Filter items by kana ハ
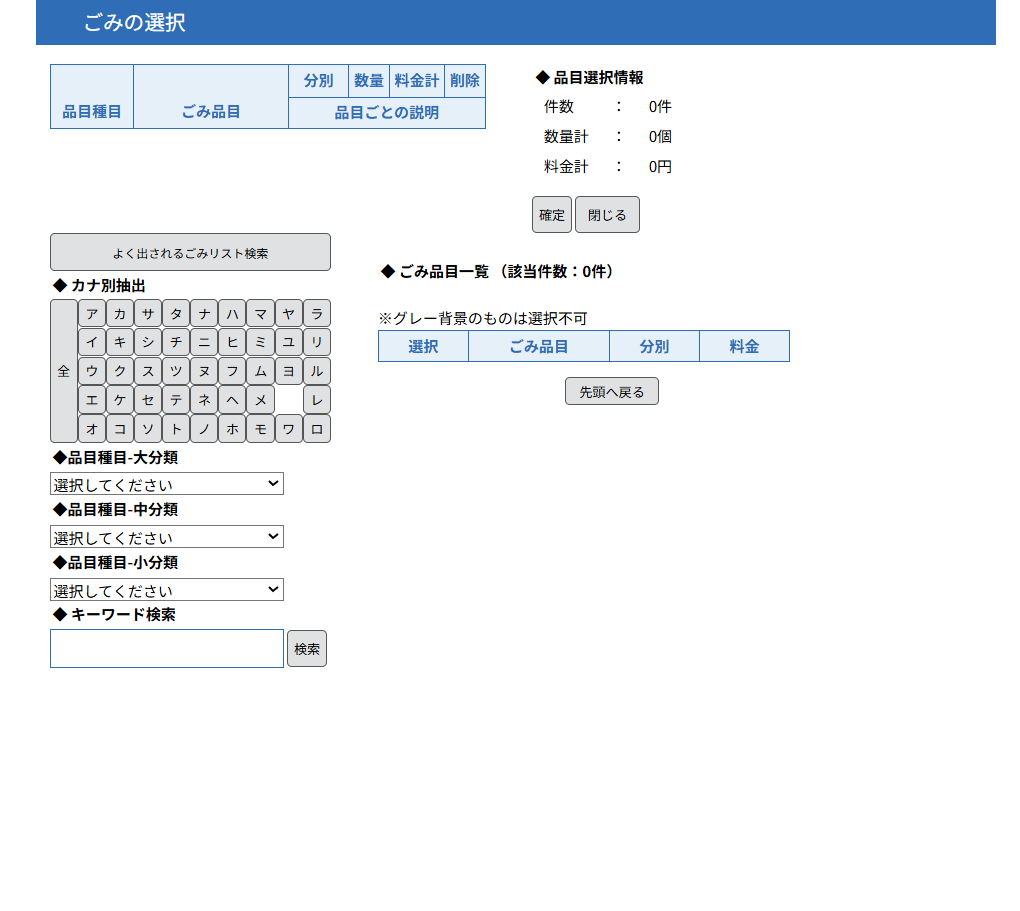Screen dimensions: 1020x911 232,314
